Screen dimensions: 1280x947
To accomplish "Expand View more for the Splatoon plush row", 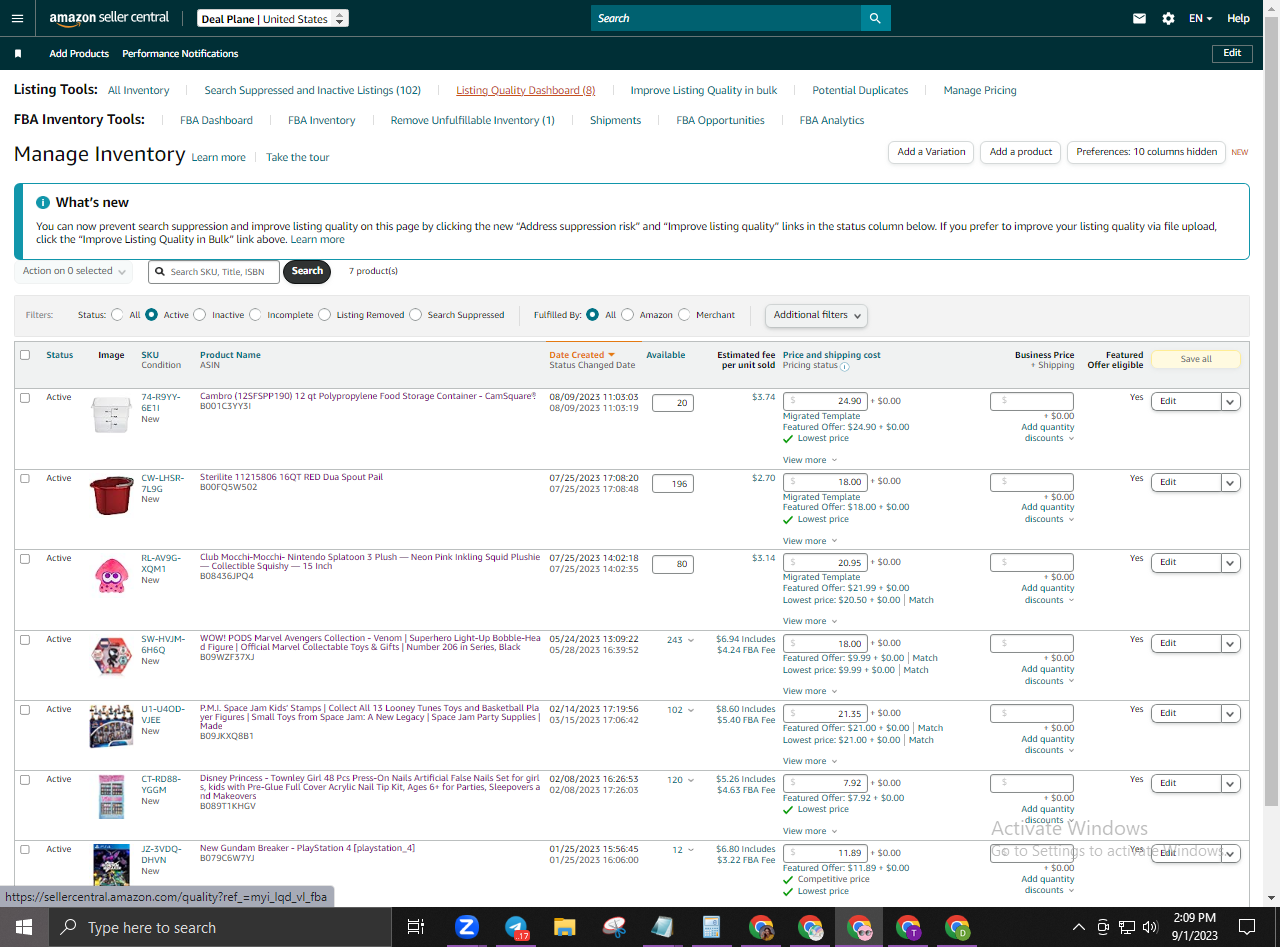I will [x=810, y=621].
